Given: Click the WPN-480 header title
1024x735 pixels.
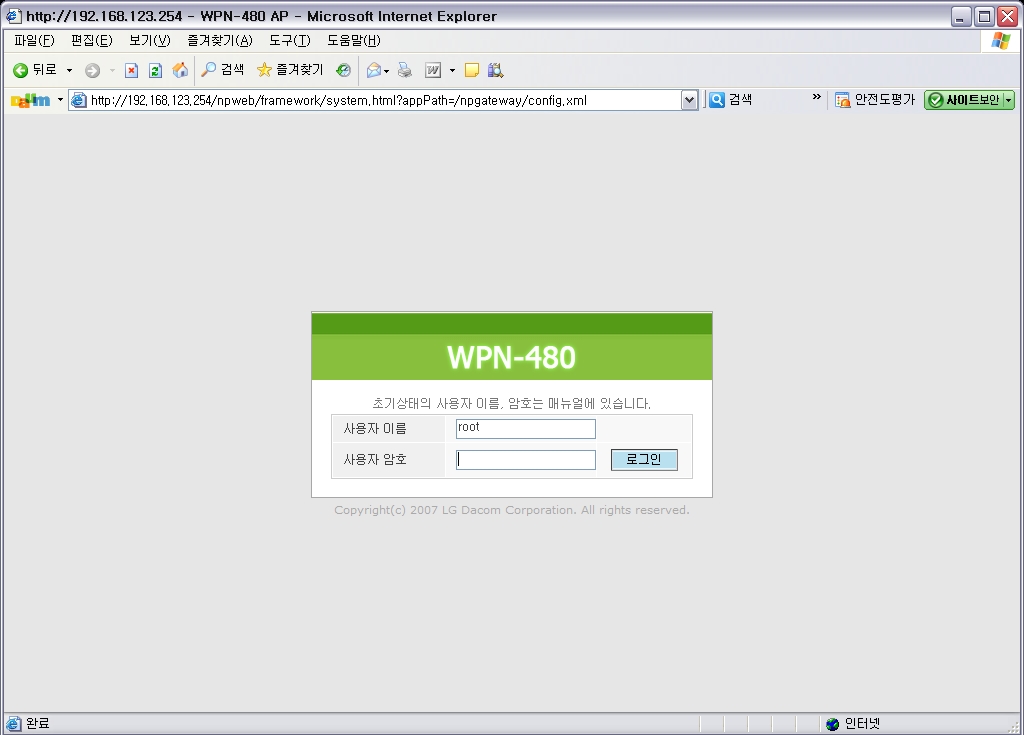Looking at the screenshot, I should pyautogui.click(x=511, y=357).
